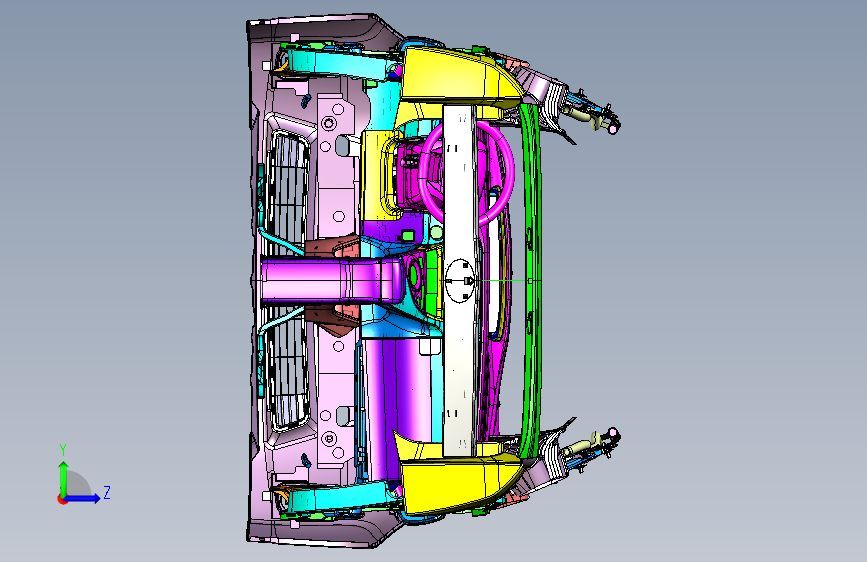Select the yellow instrument cluster housing
The image size is (867, 562).
pos(379,175)
